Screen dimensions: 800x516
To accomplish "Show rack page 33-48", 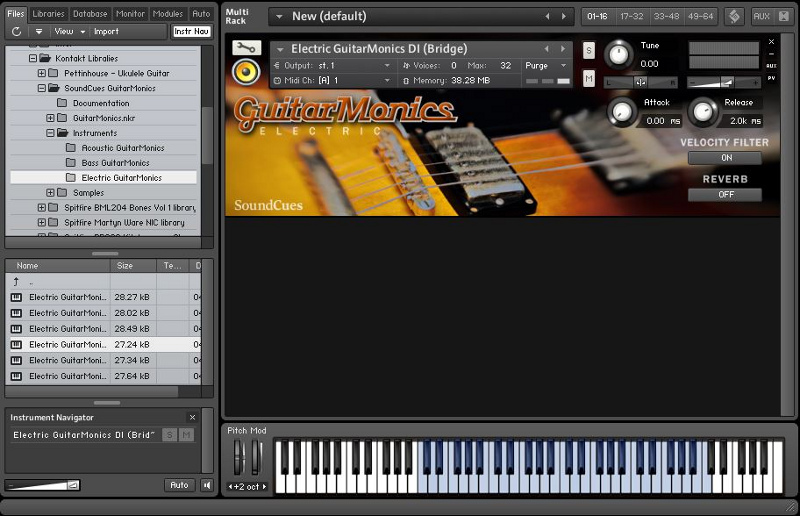I will click(x=666, y=16).
